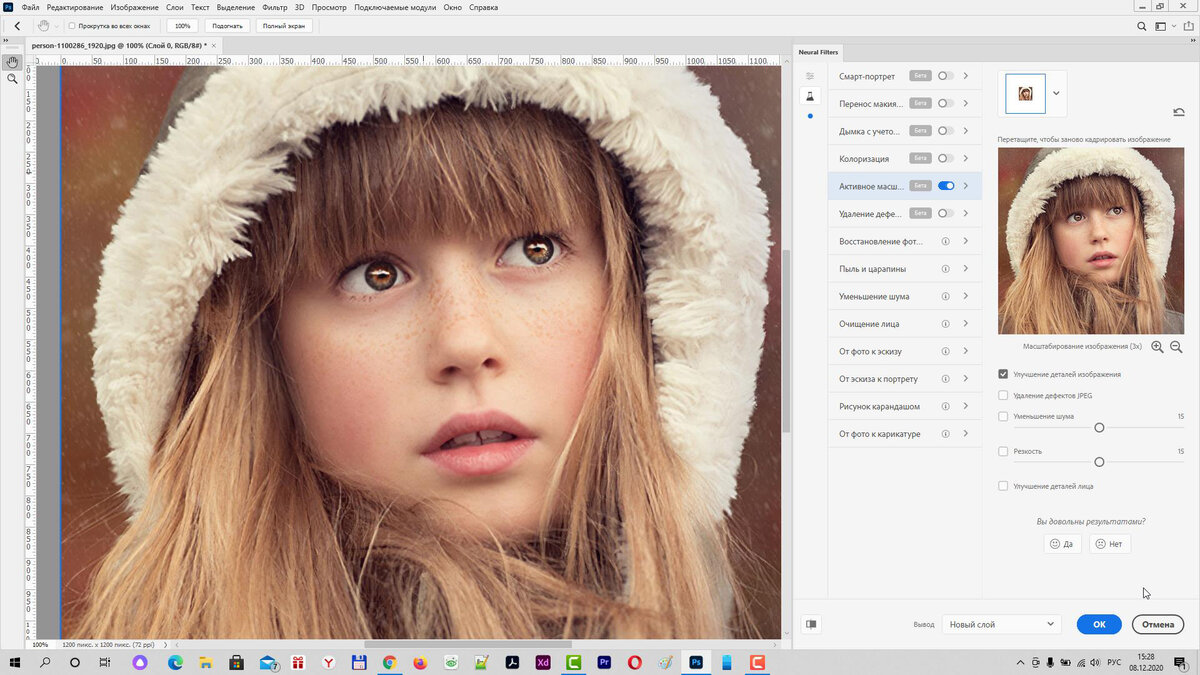Turn on the Колоризация filter toggle
The width and height of the screenshot is (1200, 675).
click(x=945, y=158)
